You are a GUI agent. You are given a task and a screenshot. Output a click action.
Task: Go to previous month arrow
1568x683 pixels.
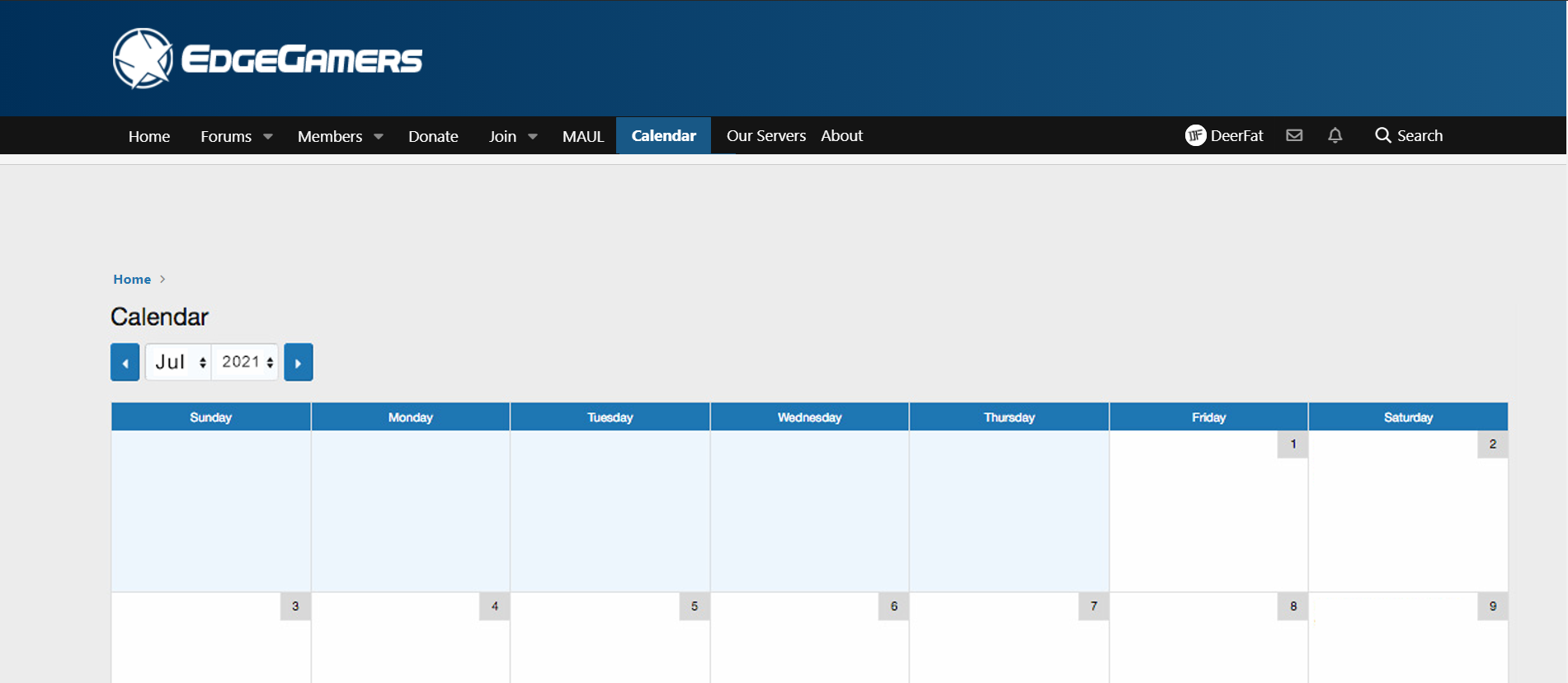(x=125, y=362)
